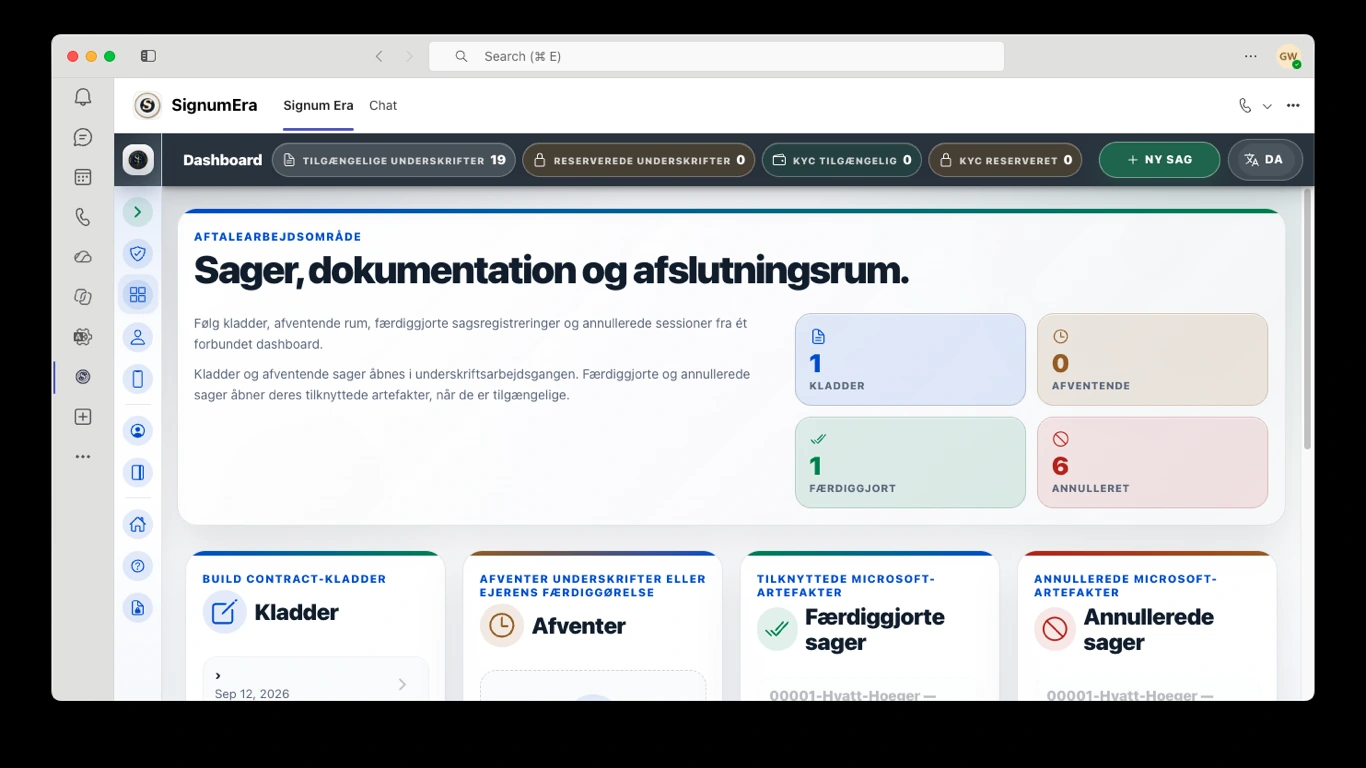The width and height of the screenshot is (1366, 768).
Task: Open the Copilot icon in Teams rail
Action: pos(83,297)
